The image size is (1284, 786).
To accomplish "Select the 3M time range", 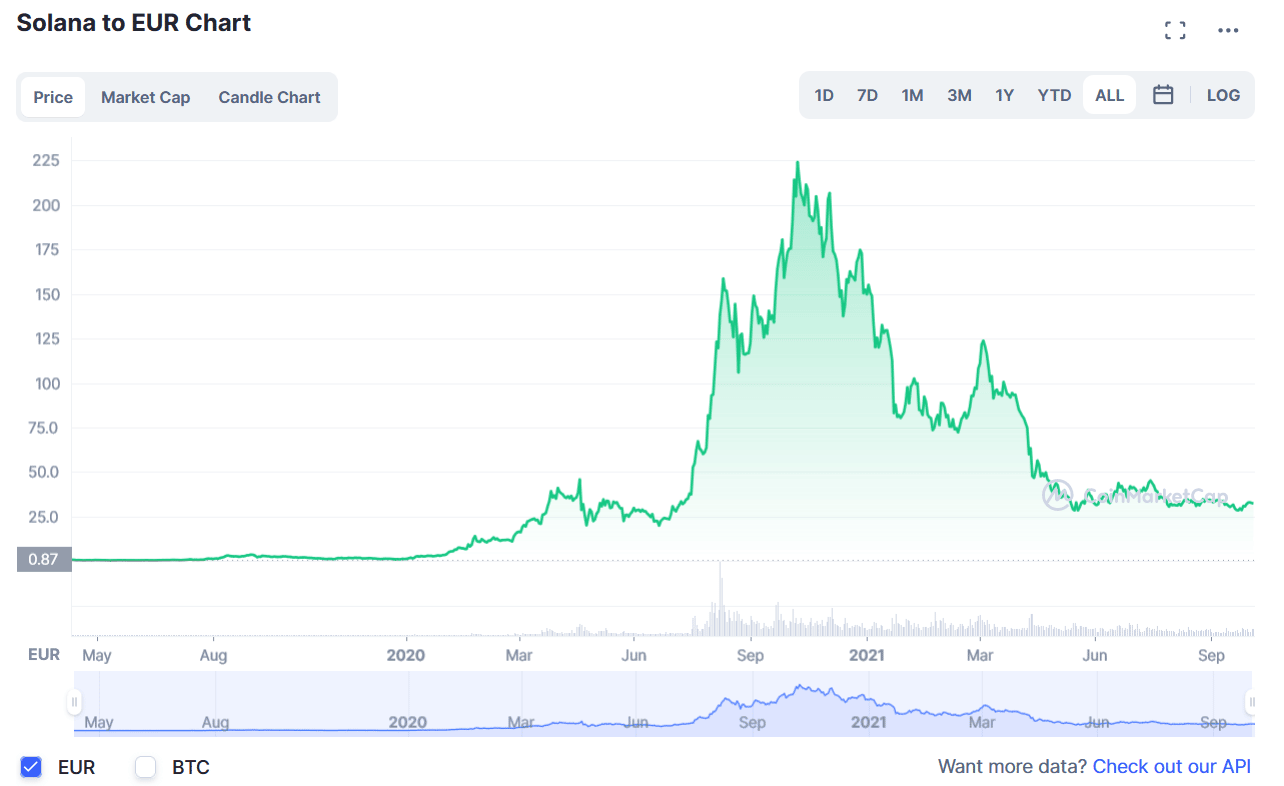I will (959, 95).
